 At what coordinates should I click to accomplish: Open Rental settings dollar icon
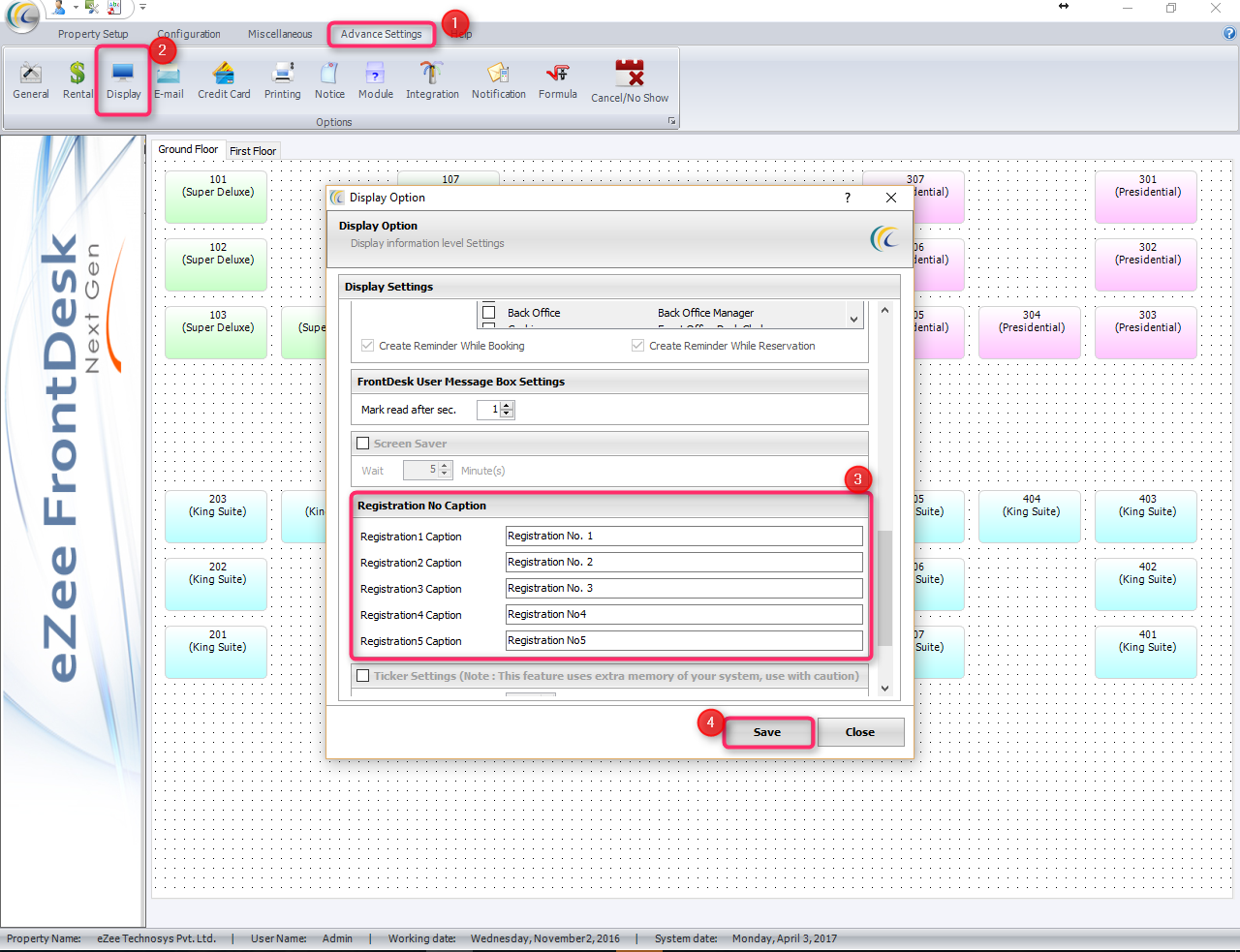[x=77, y=80]
